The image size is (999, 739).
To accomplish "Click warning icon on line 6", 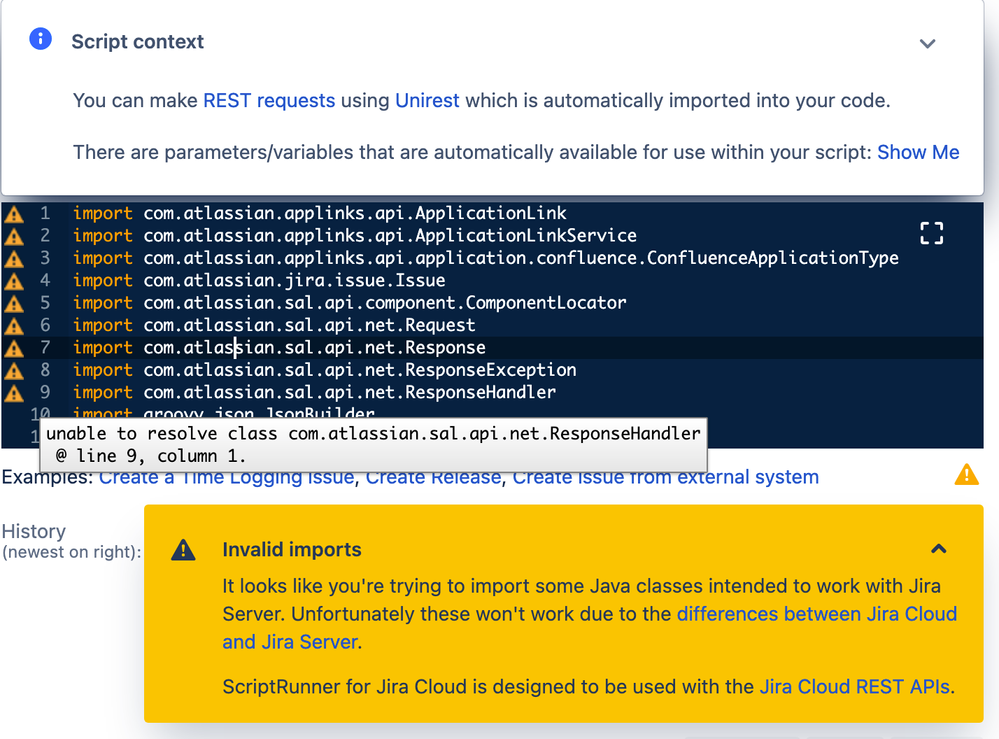I will point(14,326).
